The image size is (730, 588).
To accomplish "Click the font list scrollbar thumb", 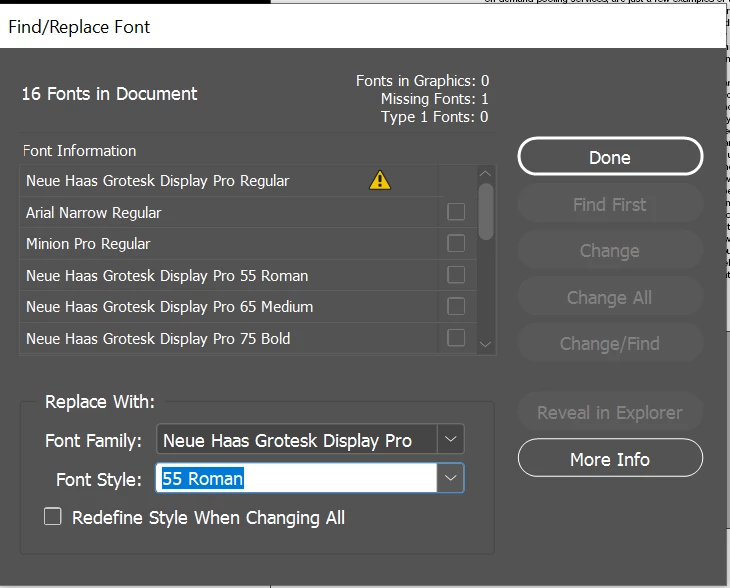I will (x=486, y=211).
